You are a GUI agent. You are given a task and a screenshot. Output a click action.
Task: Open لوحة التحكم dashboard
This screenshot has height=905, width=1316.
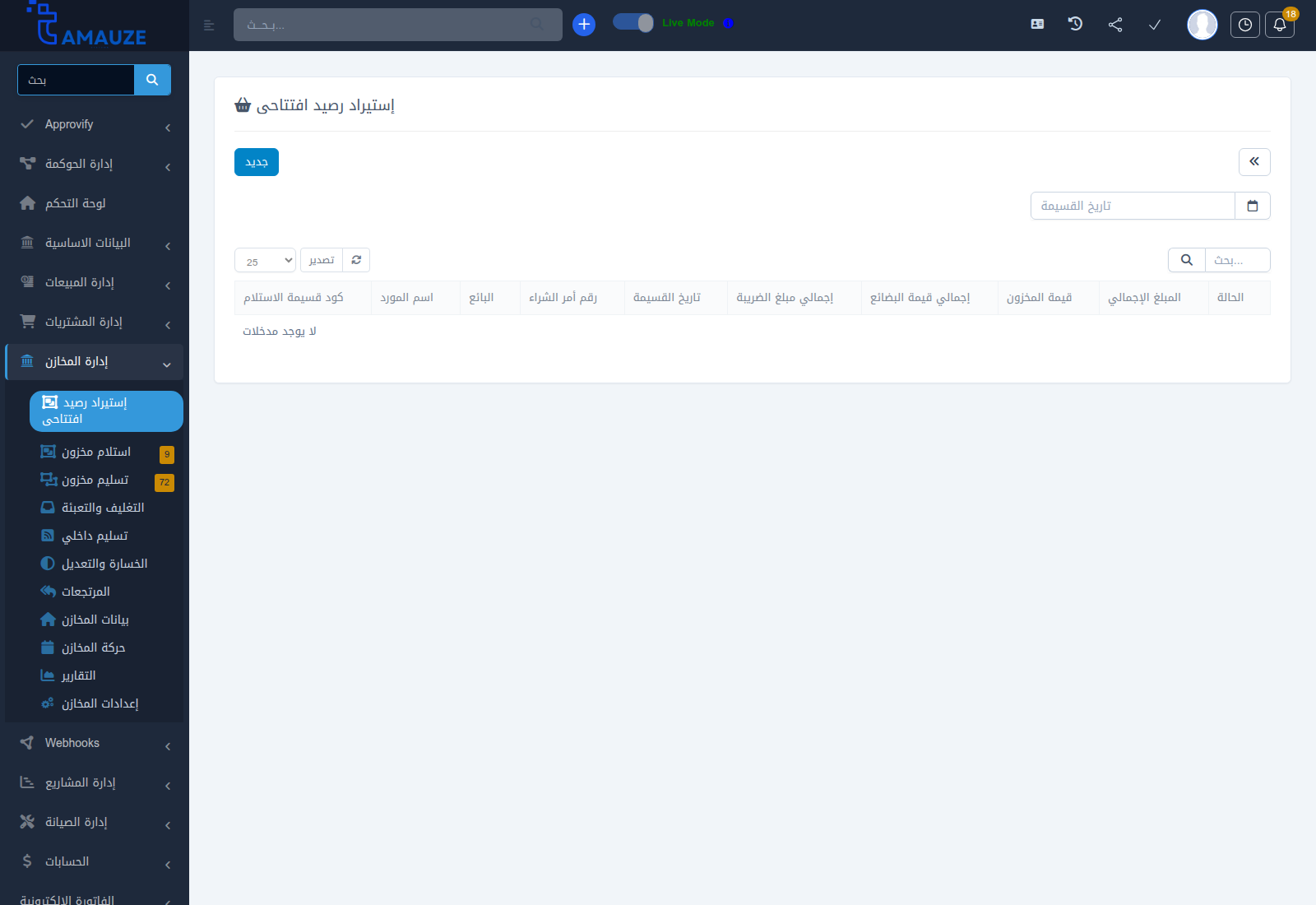point(95,203)
